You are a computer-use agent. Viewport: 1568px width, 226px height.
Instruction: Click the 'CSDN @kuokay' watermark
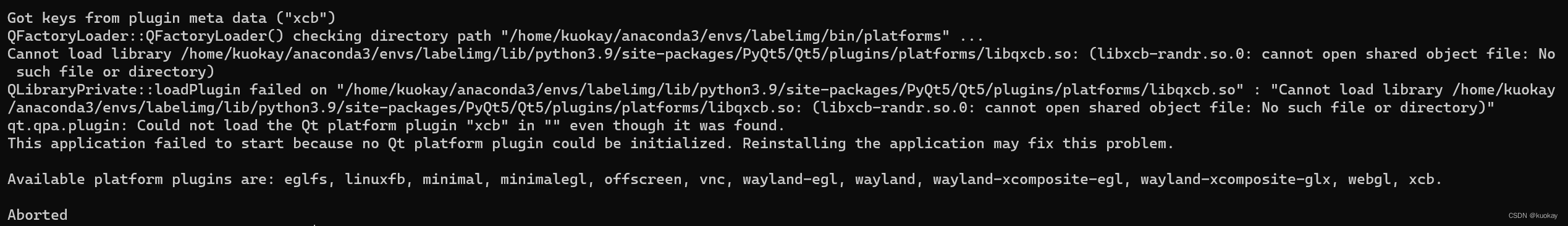(x=1533, y=216)
